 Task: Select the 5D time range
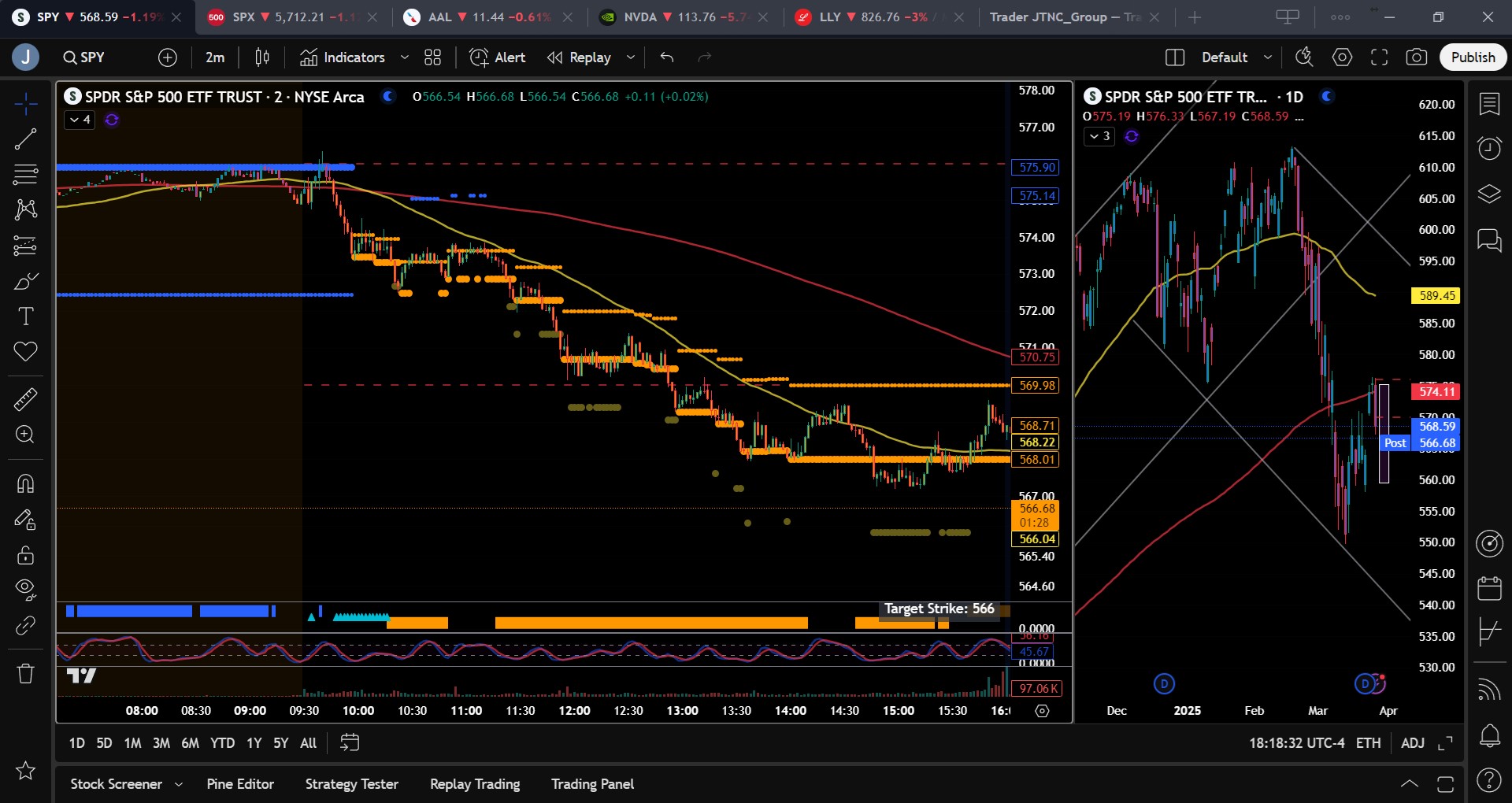pyautogui.click(x=104, y=742)
